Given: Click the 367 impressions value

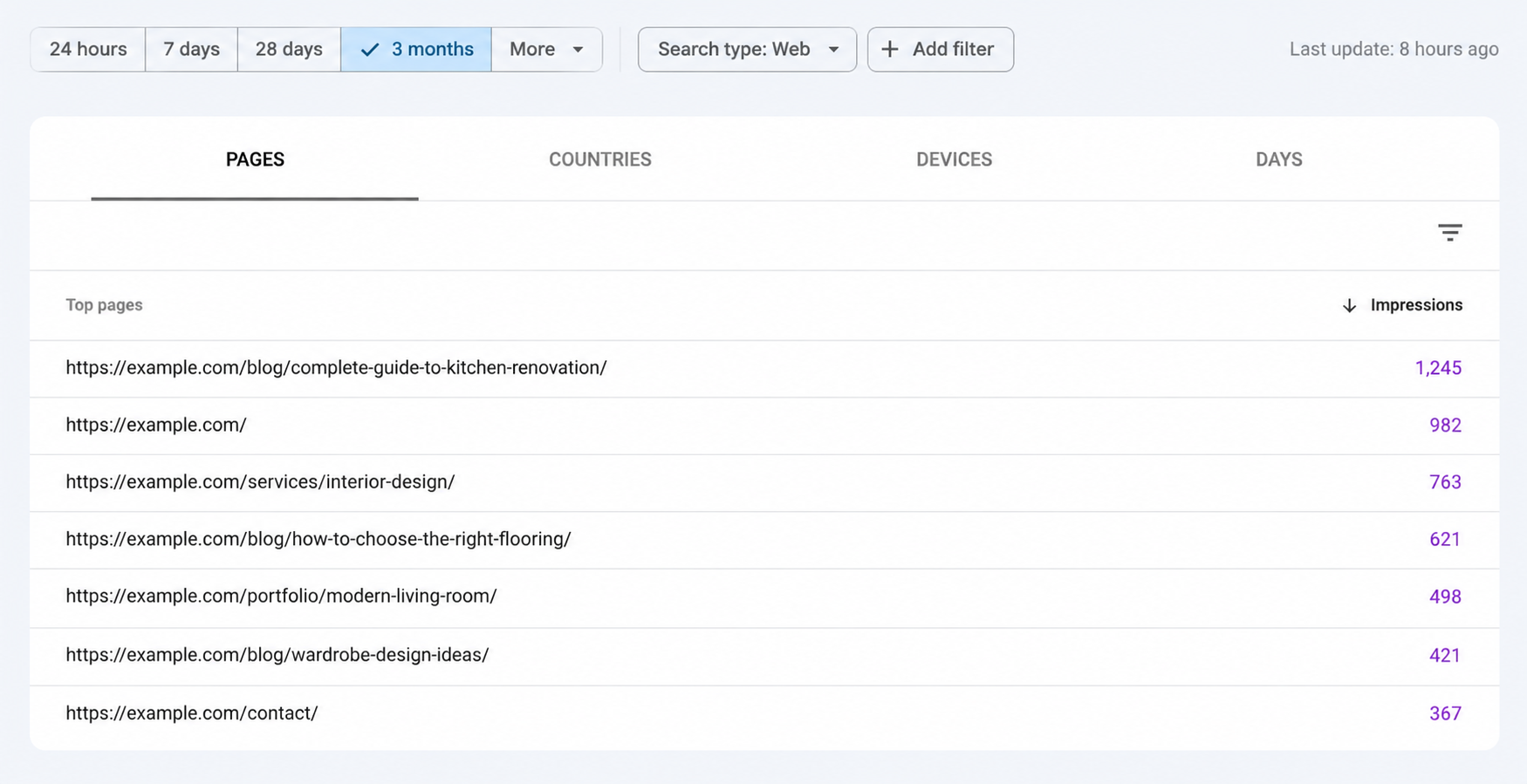Looking at the screenshot, I should point(1445,714).
